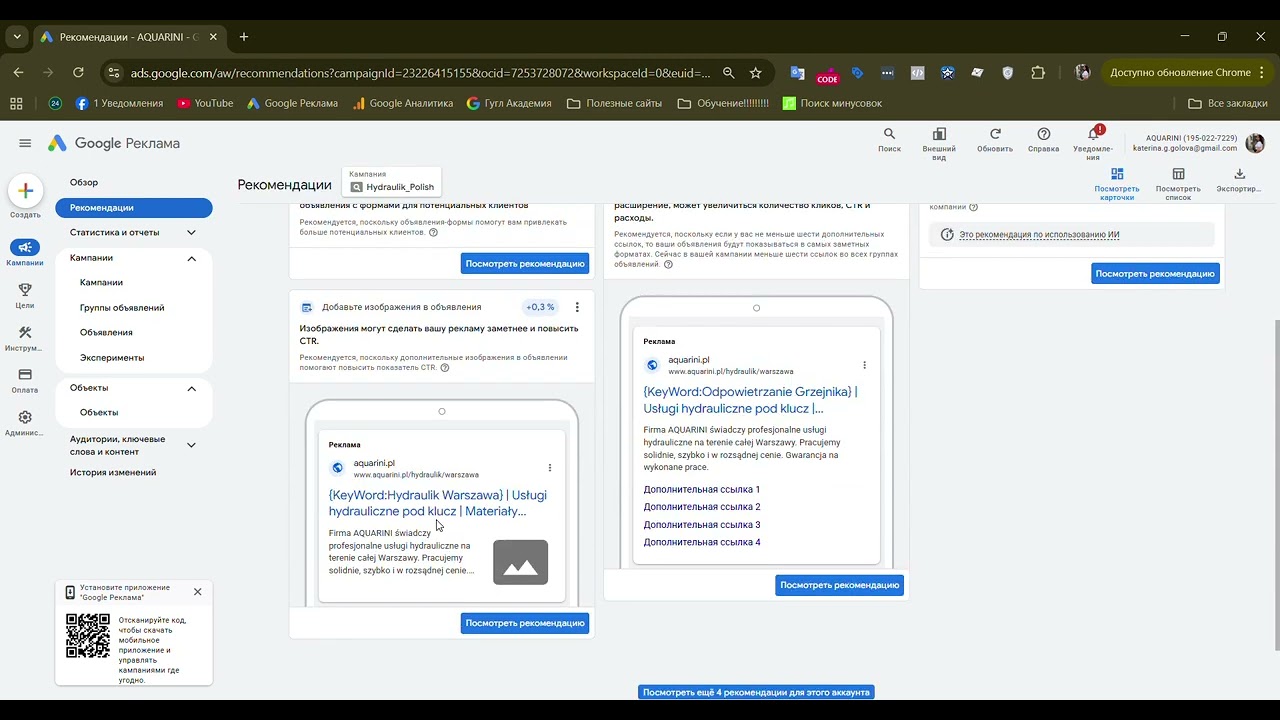View recommendation on the AI recommendation card
1280x720 pixels.
(1155, 273)
